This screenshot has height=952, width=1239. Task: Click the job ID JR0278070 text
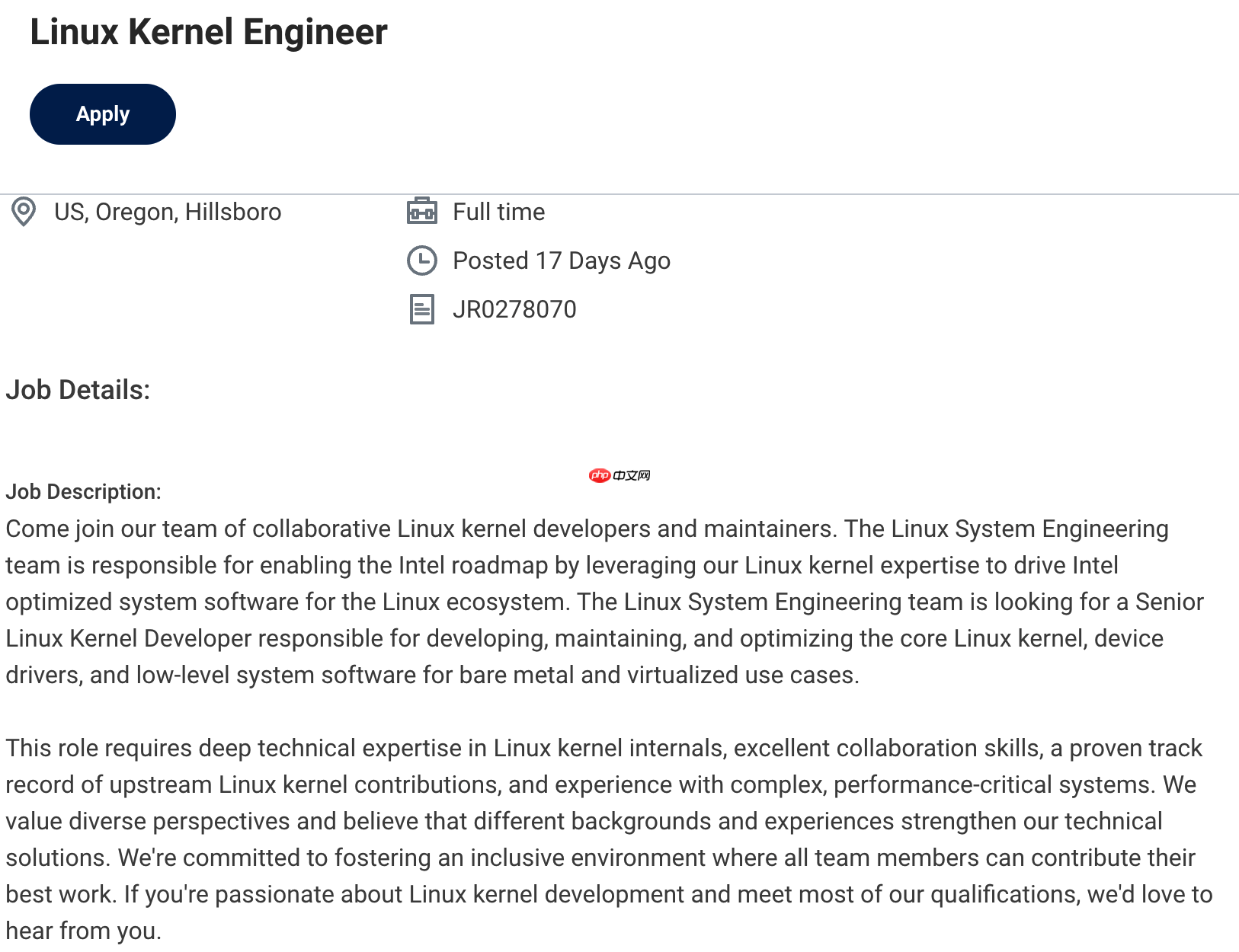pos(515,309)
